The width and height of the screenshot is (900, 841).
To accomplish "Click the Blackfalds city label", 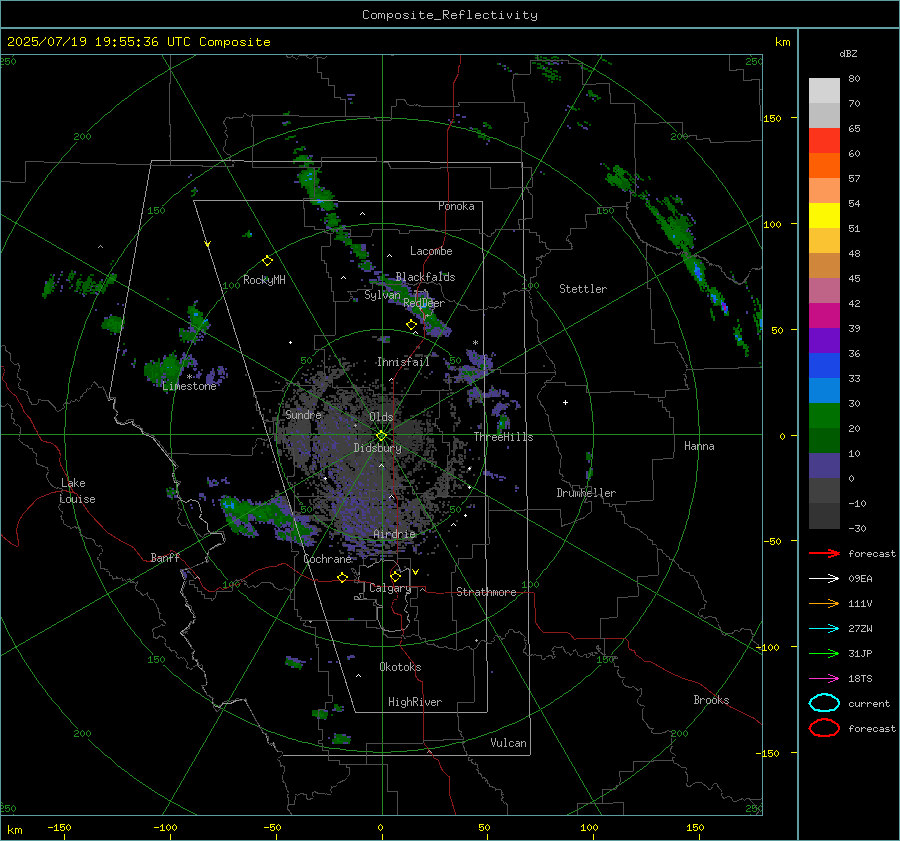I will point(425,277).
